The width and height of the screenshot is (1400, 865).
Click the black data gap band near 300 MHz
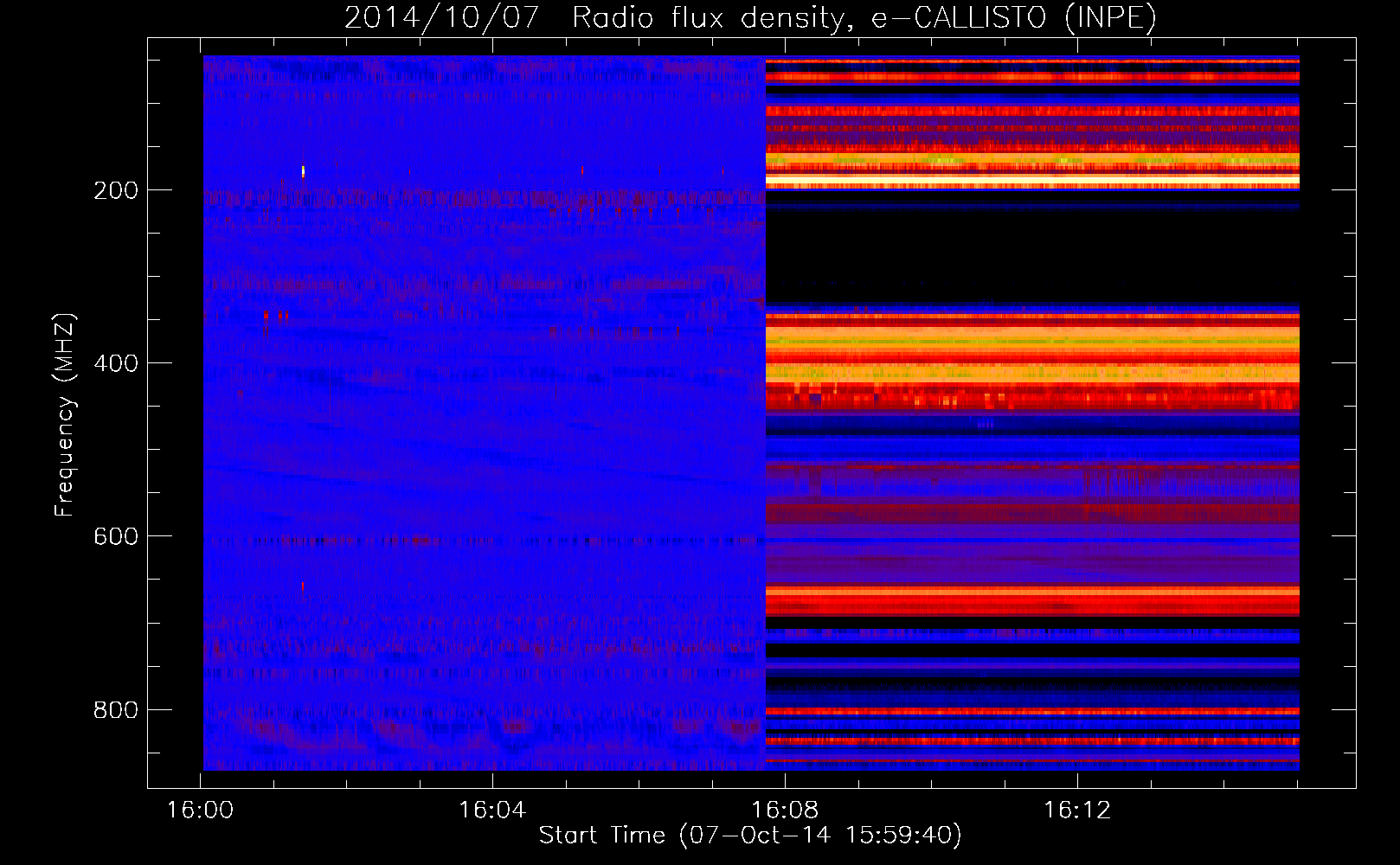pyautogui.click(x=1032, y=257)
